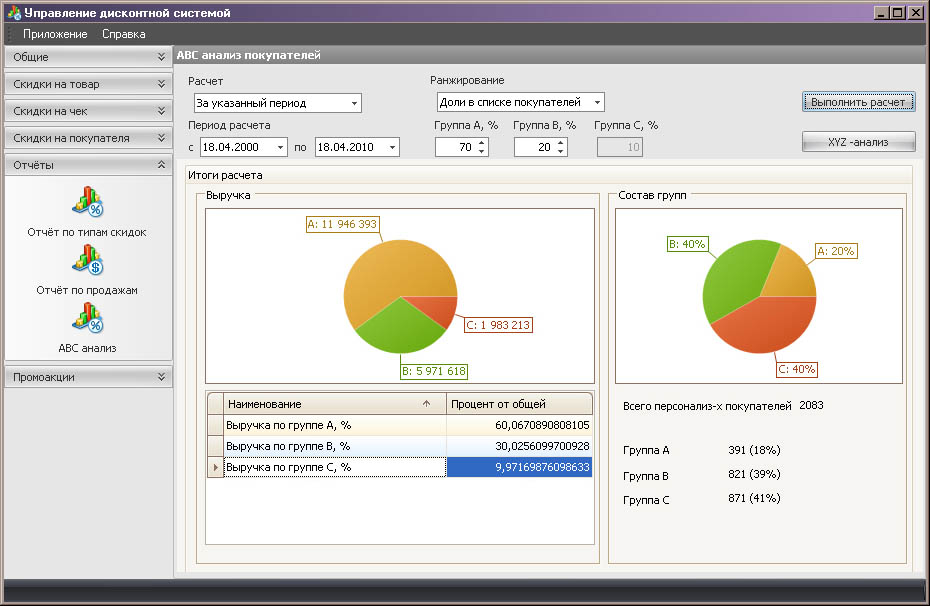The height and width of the screenshot is (606, 930).
Task: Expand the Общие sidebar section
Action: [88, 57]
